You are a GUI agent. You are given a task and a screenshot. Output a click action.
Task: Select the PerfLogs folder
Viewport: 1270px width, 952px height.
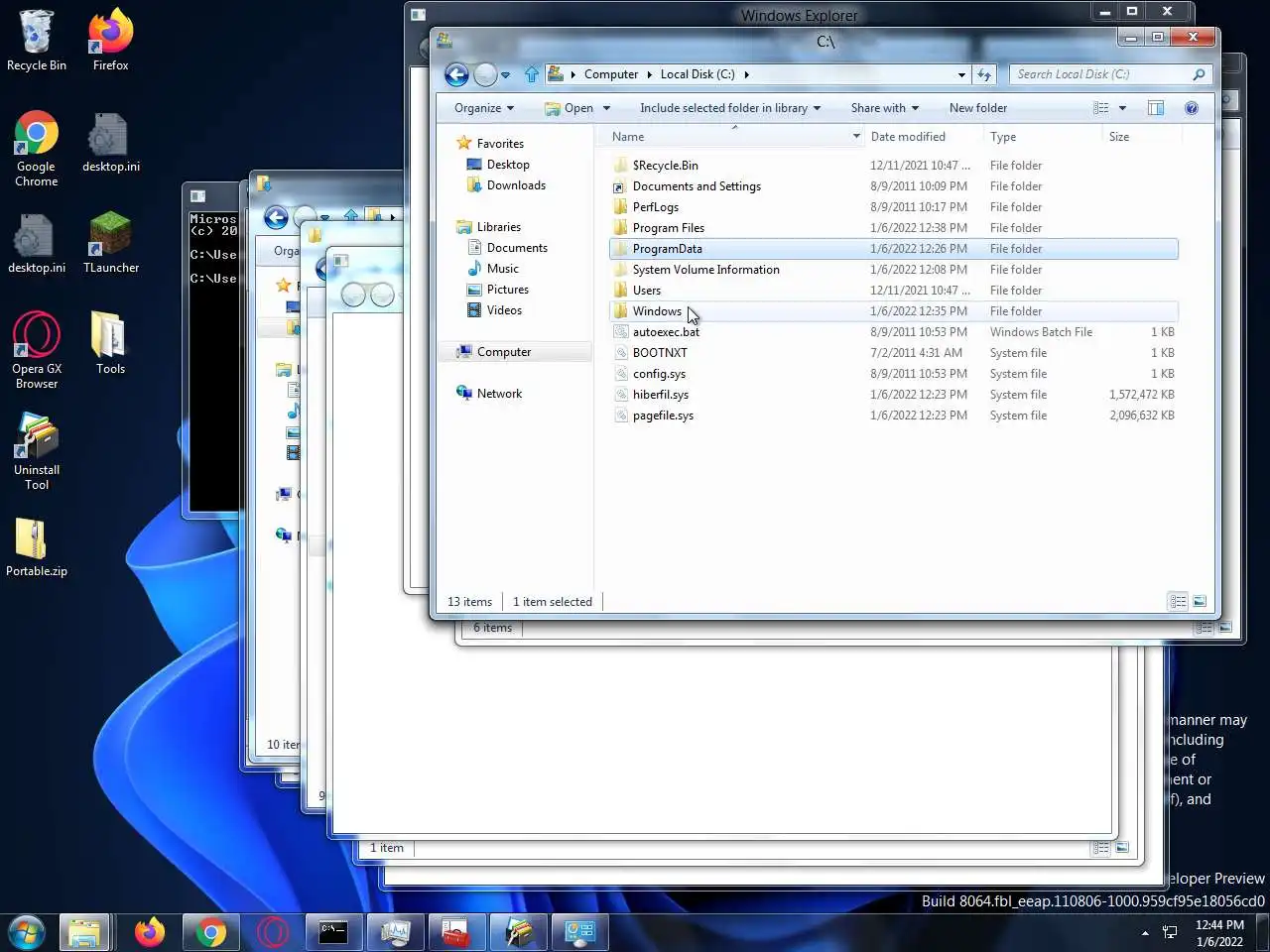(x=893, y=207)
